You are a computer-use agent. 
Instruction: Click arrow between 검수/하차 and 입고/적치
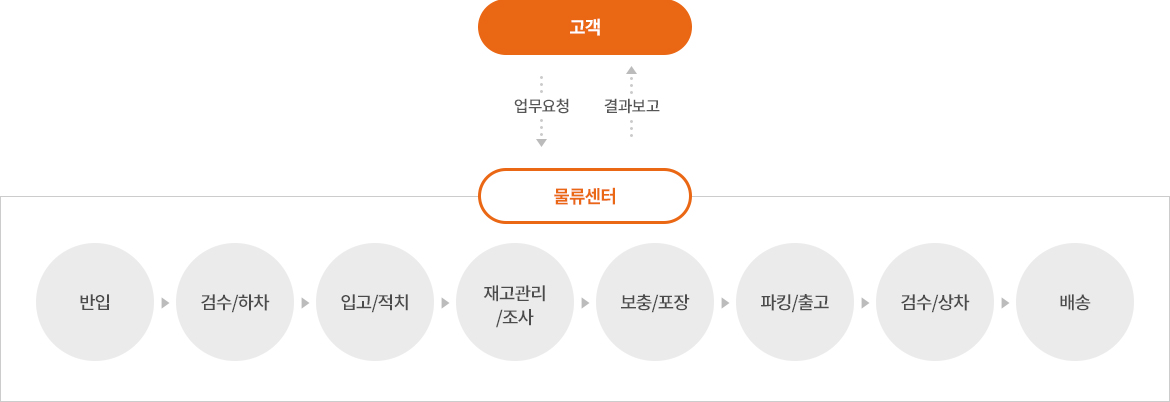tap(305, 304)
